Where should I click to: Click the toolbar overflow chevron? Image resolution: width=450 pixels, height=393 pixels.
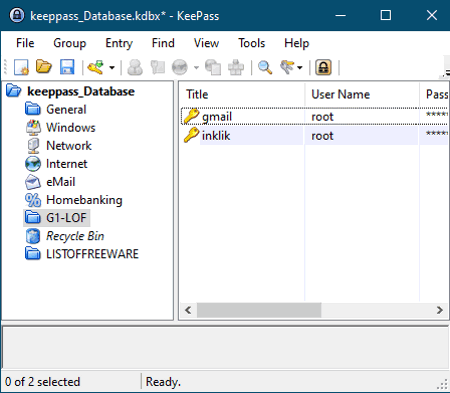pyautogui.click(x=446, y=72)
